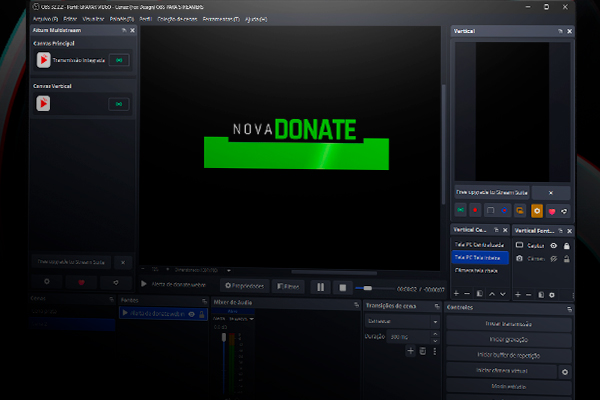The image size is (600, 400).
Task: Click the square backtrack icon in Vertical toolbar
Action: [490, 210]
